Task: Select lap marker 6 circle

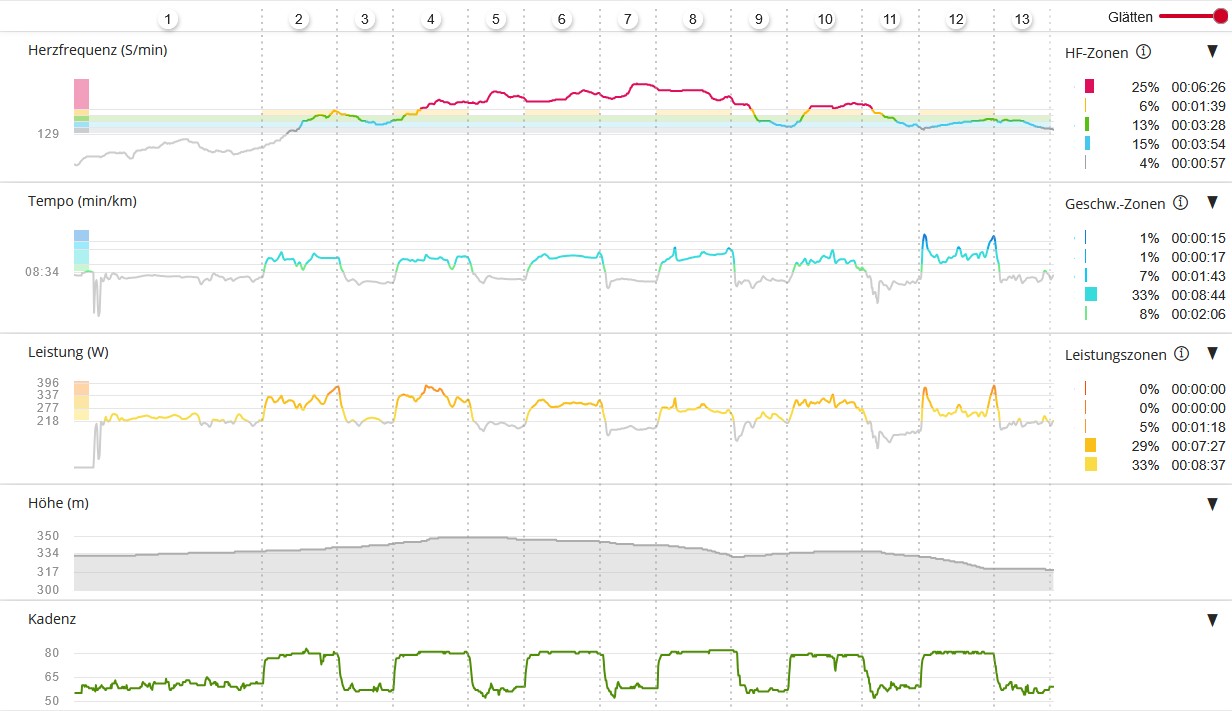Action: pyautogui.click(x=562, y=19)
